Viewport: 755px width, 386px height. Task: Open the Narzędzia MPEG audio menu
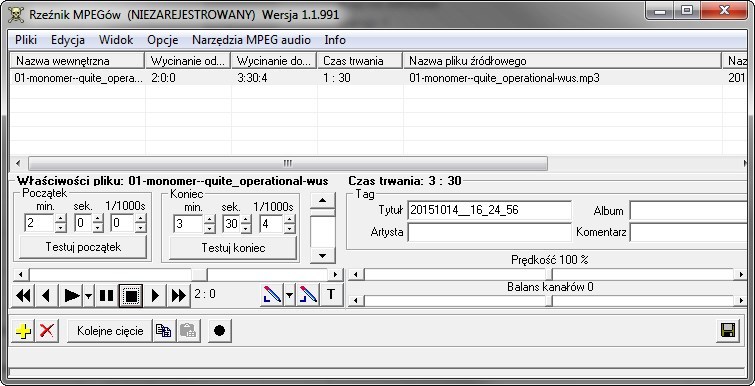251,40
